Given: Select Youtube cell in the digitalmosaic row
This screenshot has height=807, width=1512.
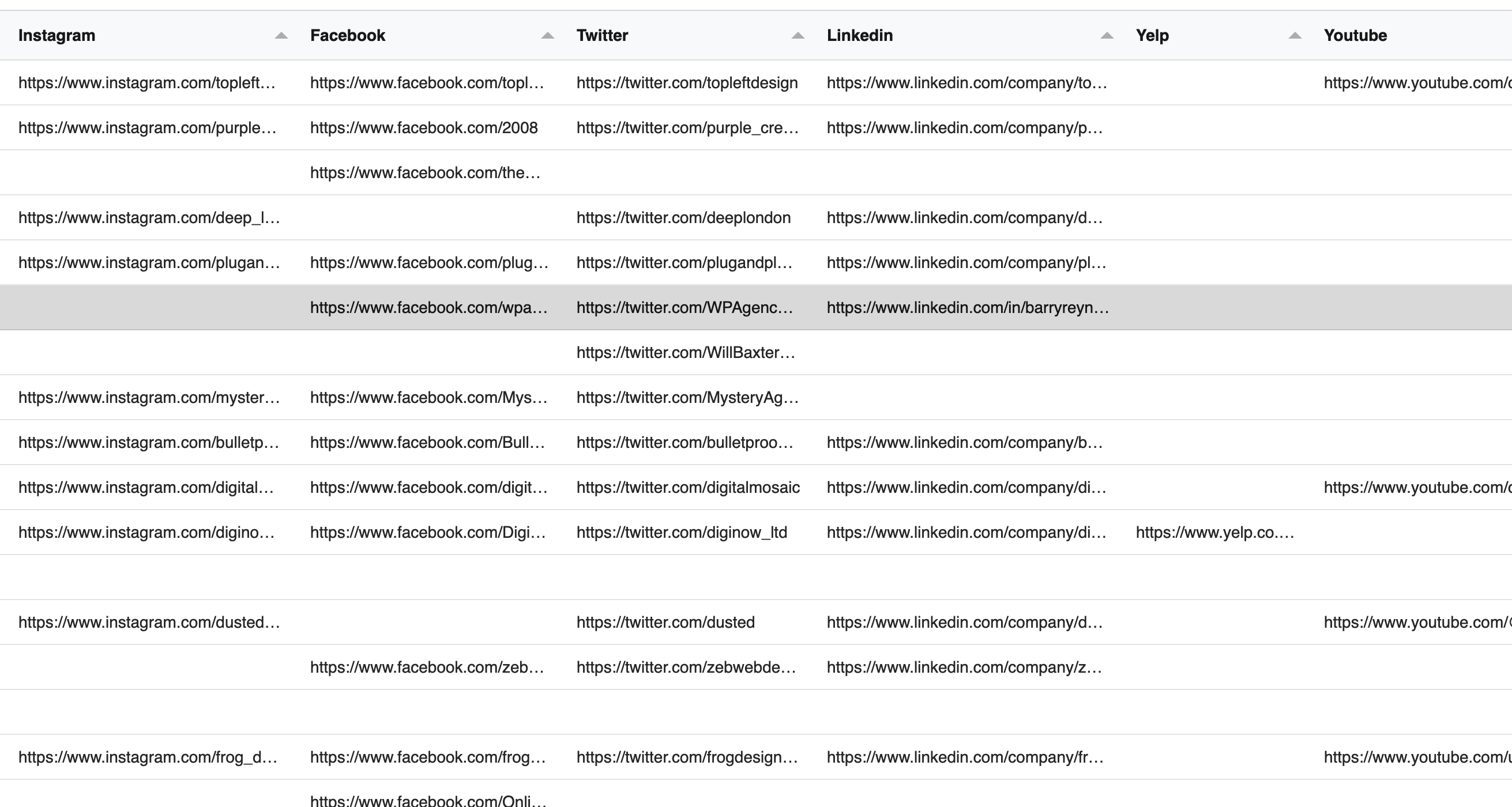Looking at the screenshot, I should pyautogui.click(x=1417, y=488).
